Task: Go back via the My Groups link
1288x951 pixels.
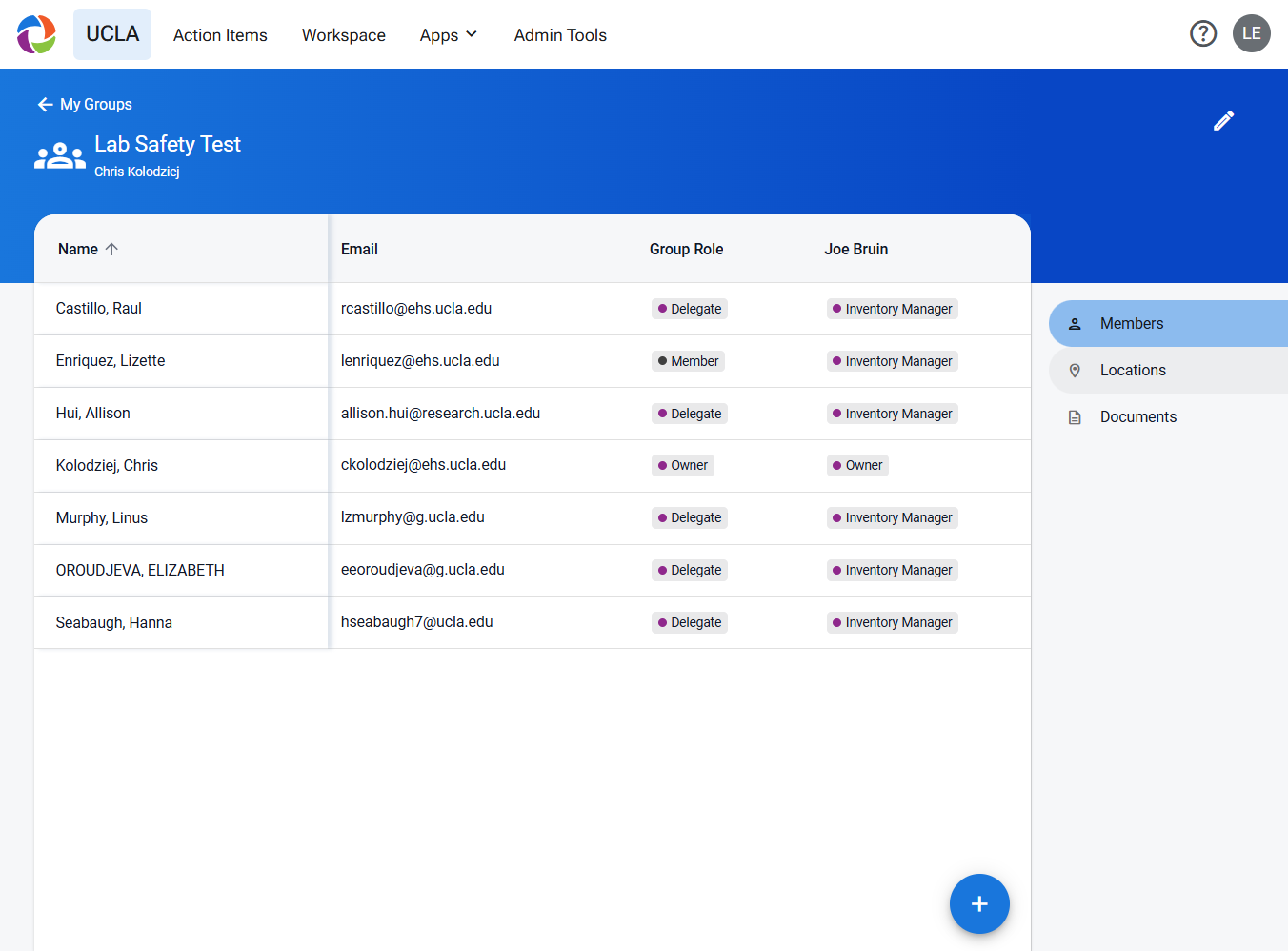Action: tap(96, 104)
